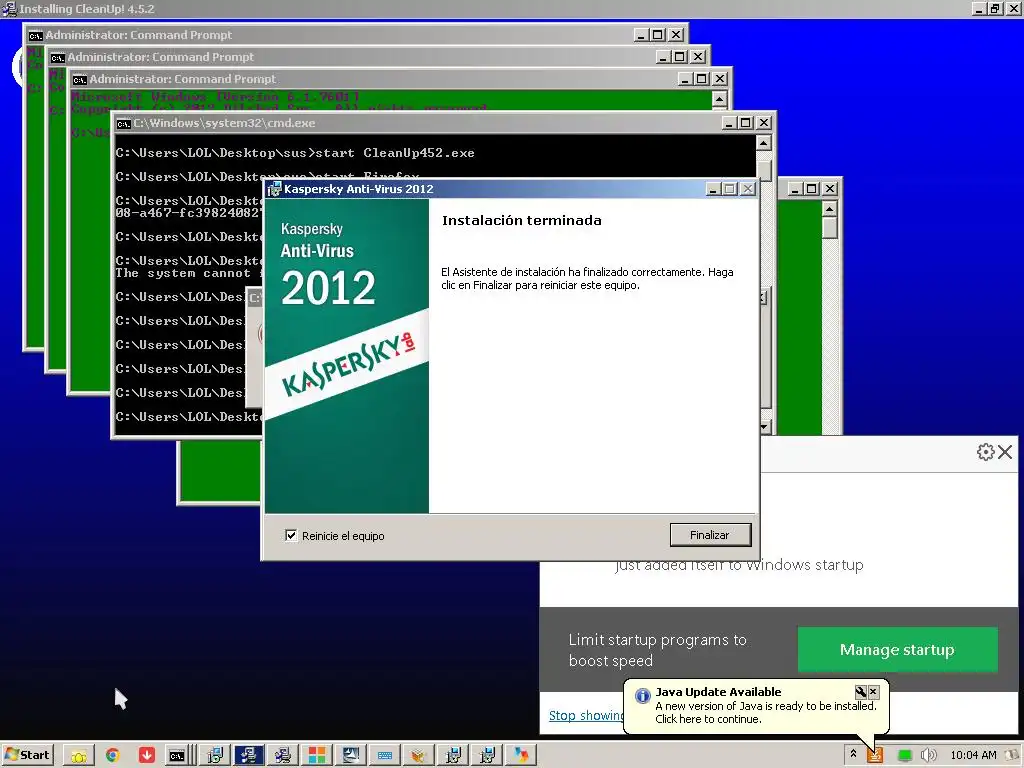Viewport: 1024px width, 768px height.
Task: Switch to the active CleanUp installer taskbar button
Action: tap(248, 756)
